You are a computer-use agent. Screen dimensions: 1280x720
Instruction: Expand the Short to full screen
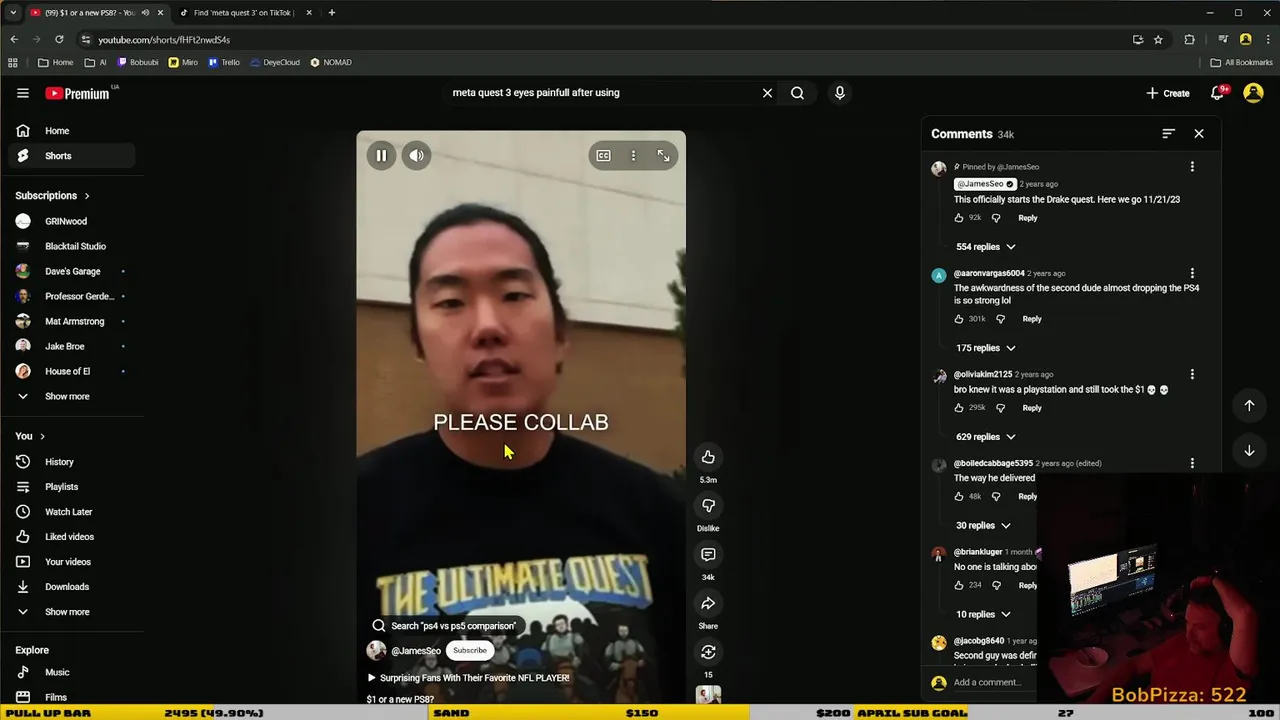click(663, 155)
